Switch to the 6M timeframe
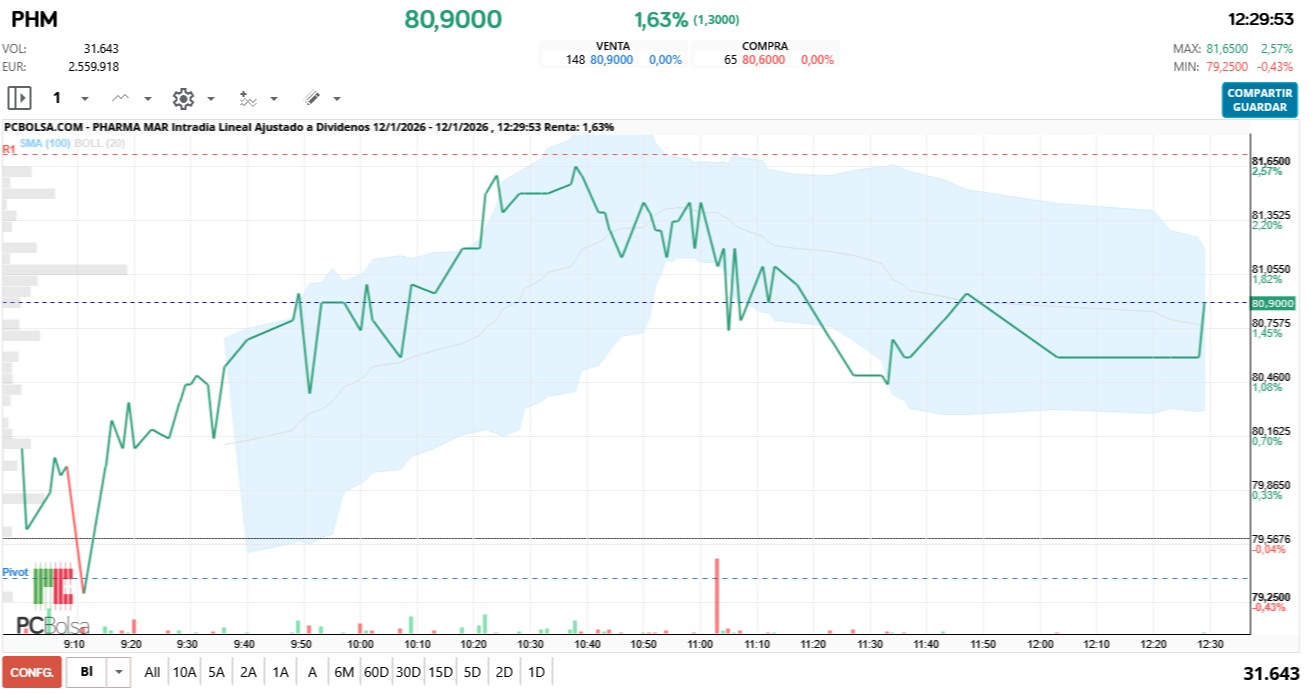 point(343,672)
